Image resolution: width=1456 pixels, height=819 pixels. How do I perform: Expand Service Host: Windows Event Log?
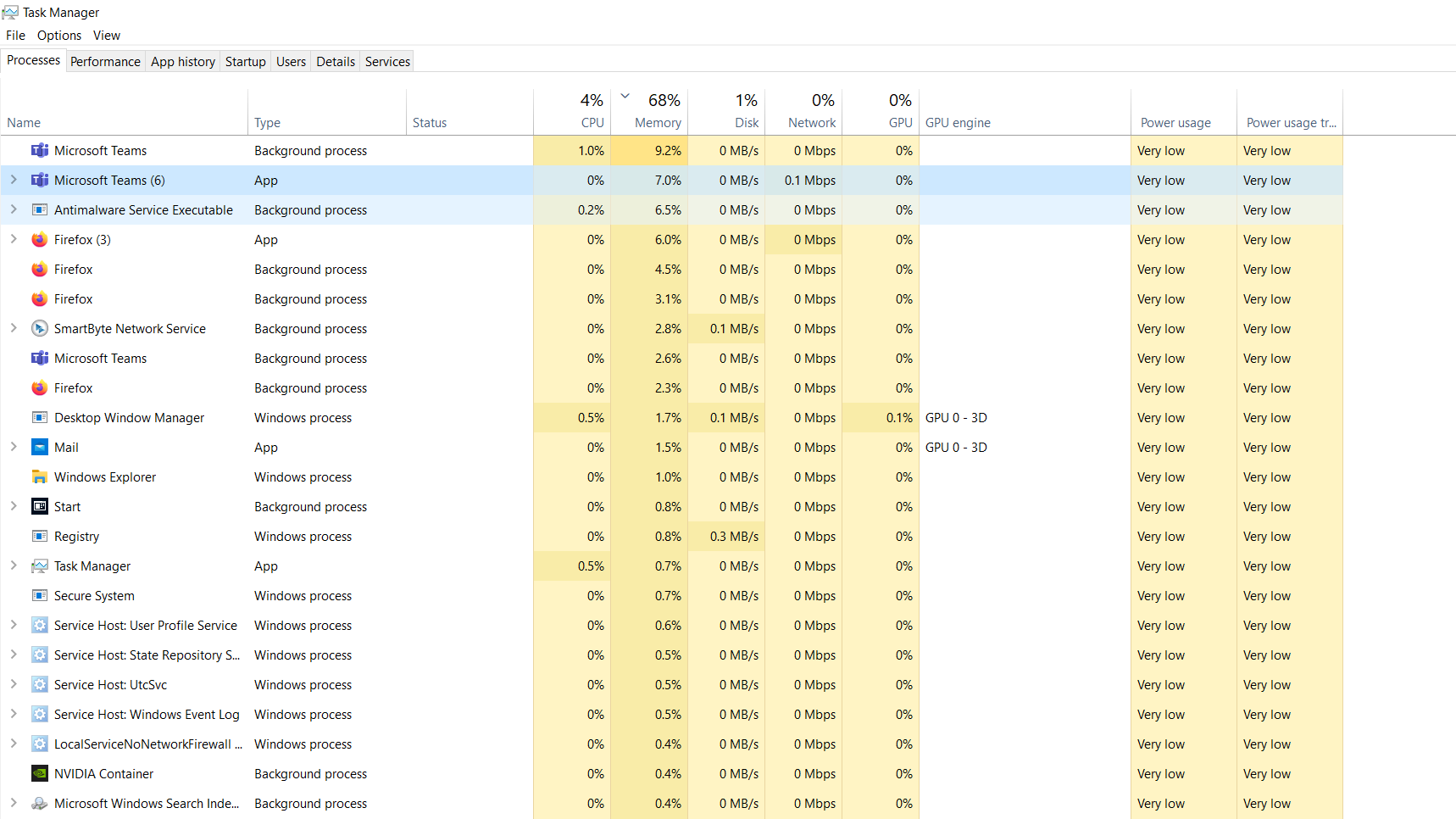14,714
